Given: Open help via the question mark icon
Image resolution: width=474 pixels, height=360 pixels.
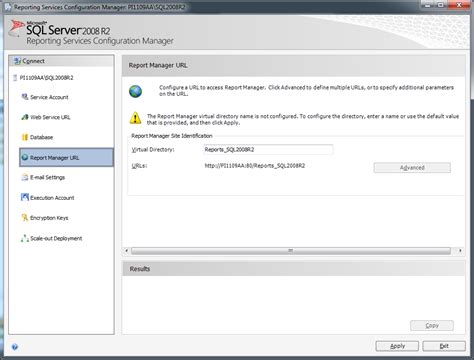Looking at the screenshot, I should (15, 347).
